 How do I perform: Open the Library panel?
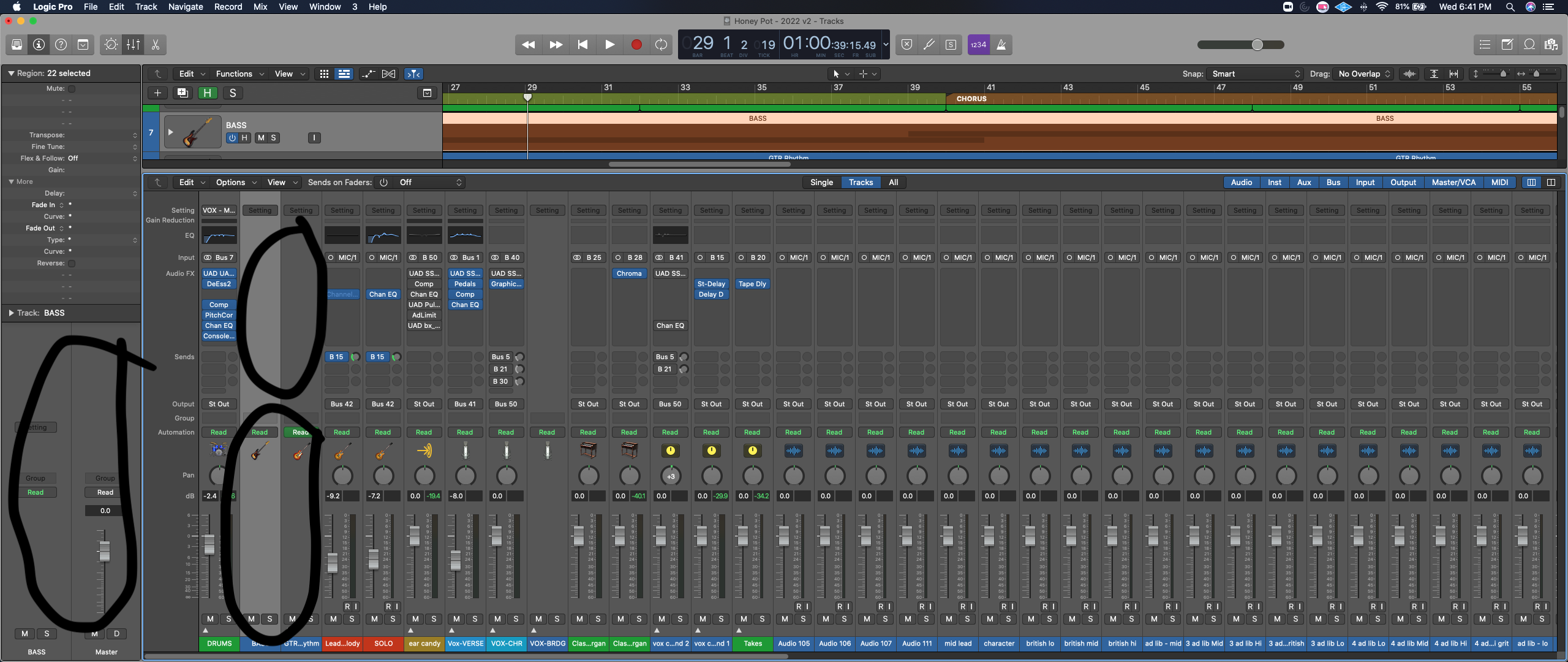point(17,45)
